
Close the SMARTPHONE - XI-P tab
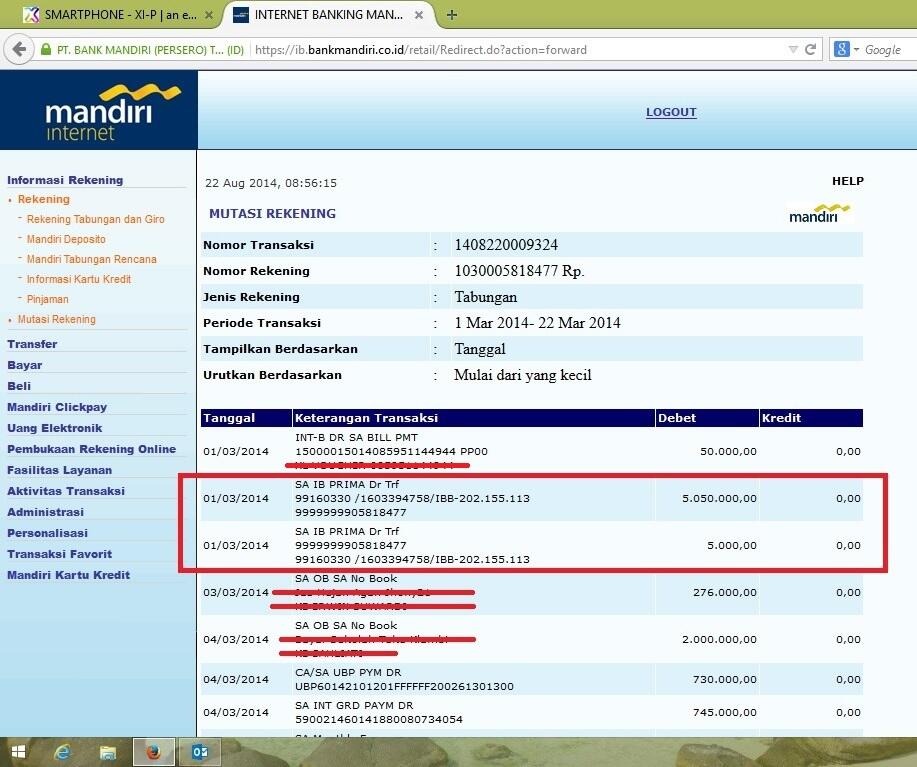pyautogui.click(x=209, y=15)
